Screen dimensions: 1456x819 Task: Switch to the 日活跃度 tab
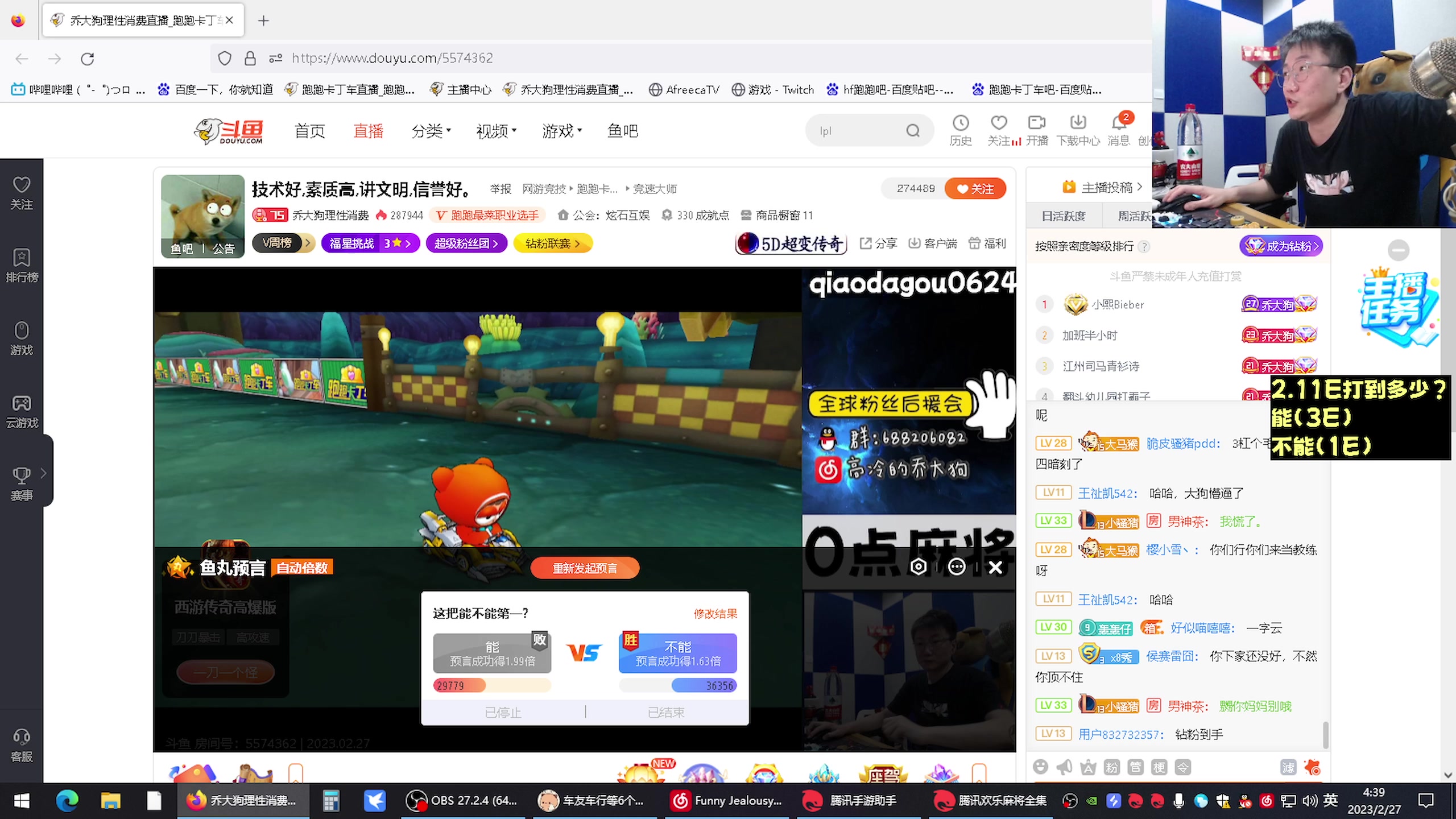coord(1064,216)
